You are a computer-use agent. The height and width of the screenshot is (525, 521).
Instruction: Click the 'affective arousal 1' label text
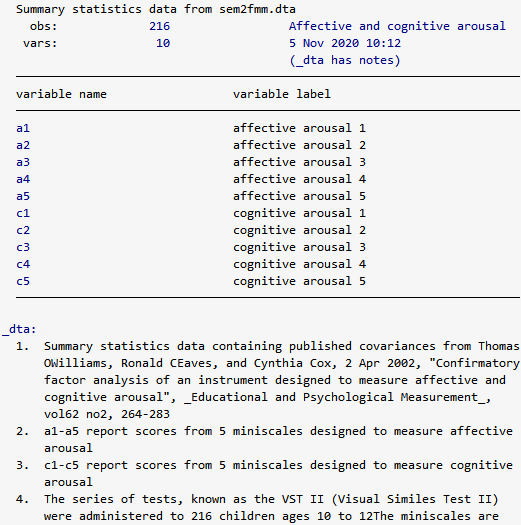299,128
